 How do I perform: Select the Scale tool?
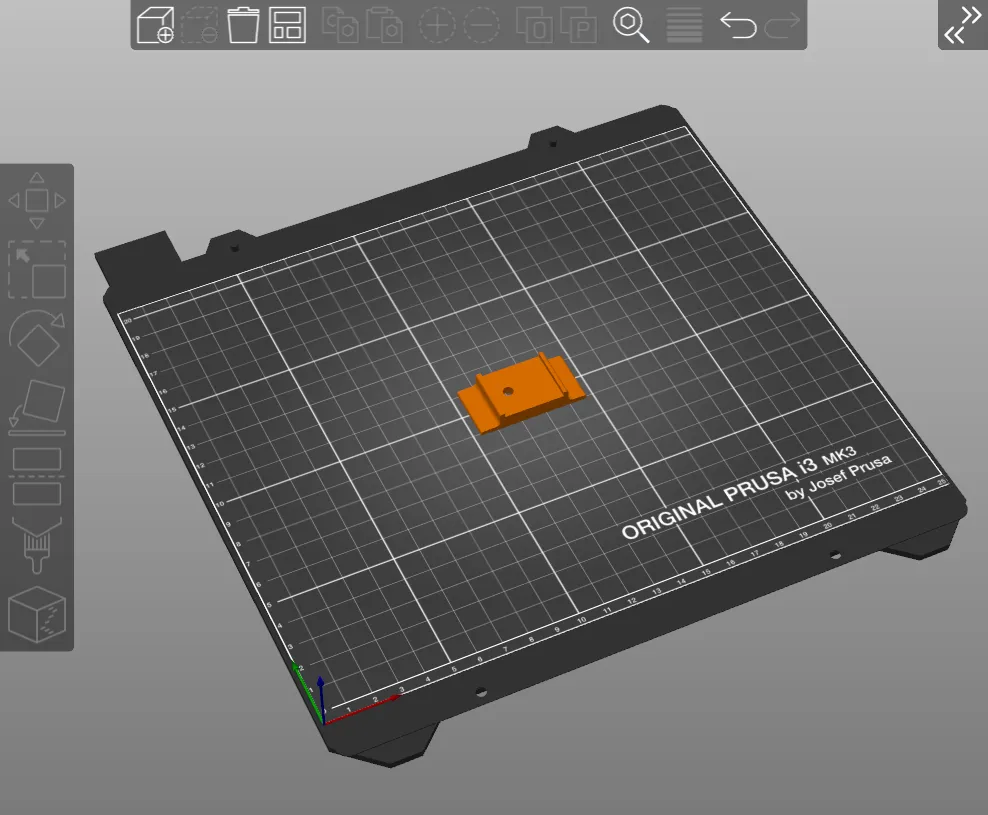(37, 270)
